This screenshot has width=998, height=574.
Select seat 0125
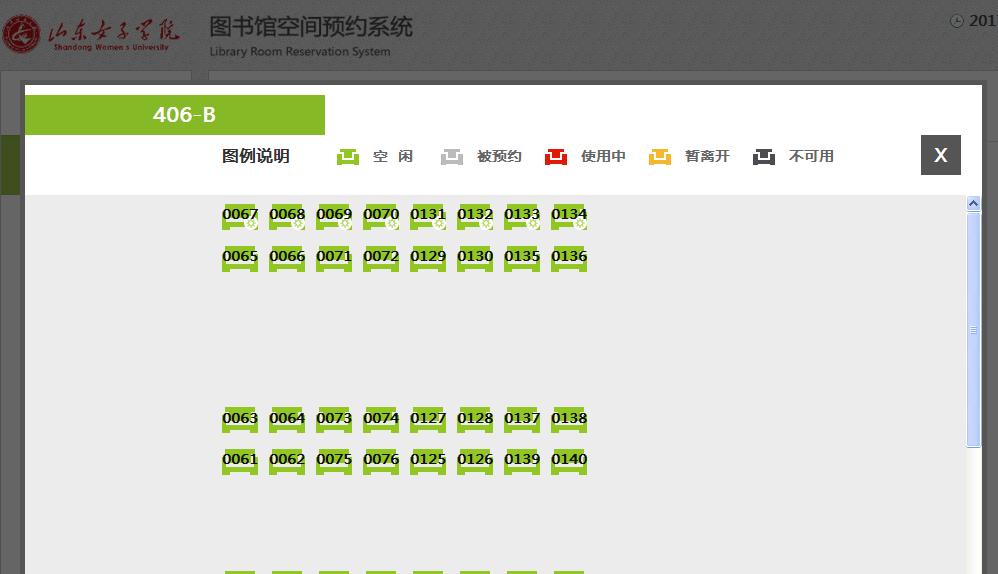428,462
